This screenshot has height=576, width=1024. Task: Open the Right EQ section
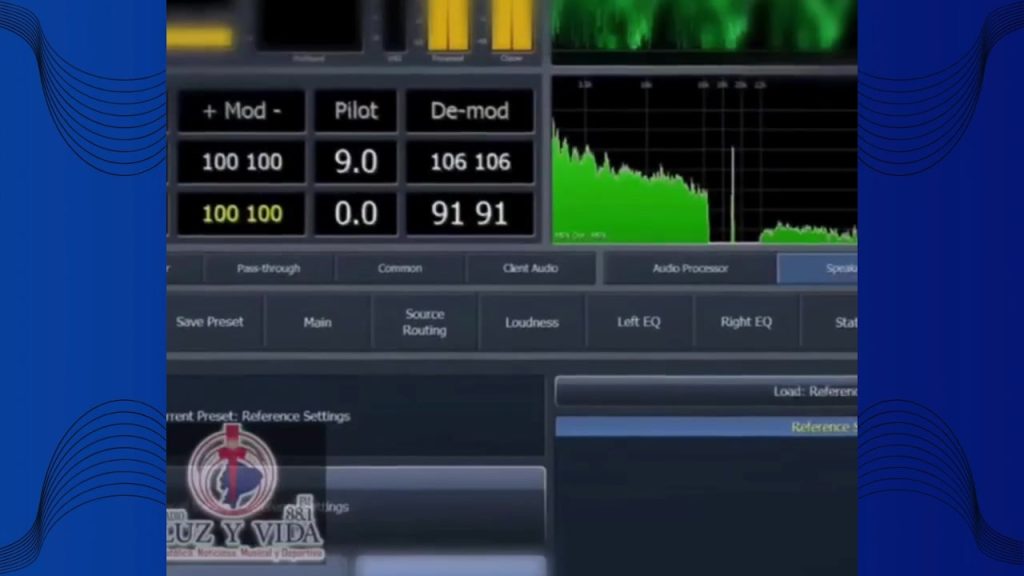(x=746, y=322)
